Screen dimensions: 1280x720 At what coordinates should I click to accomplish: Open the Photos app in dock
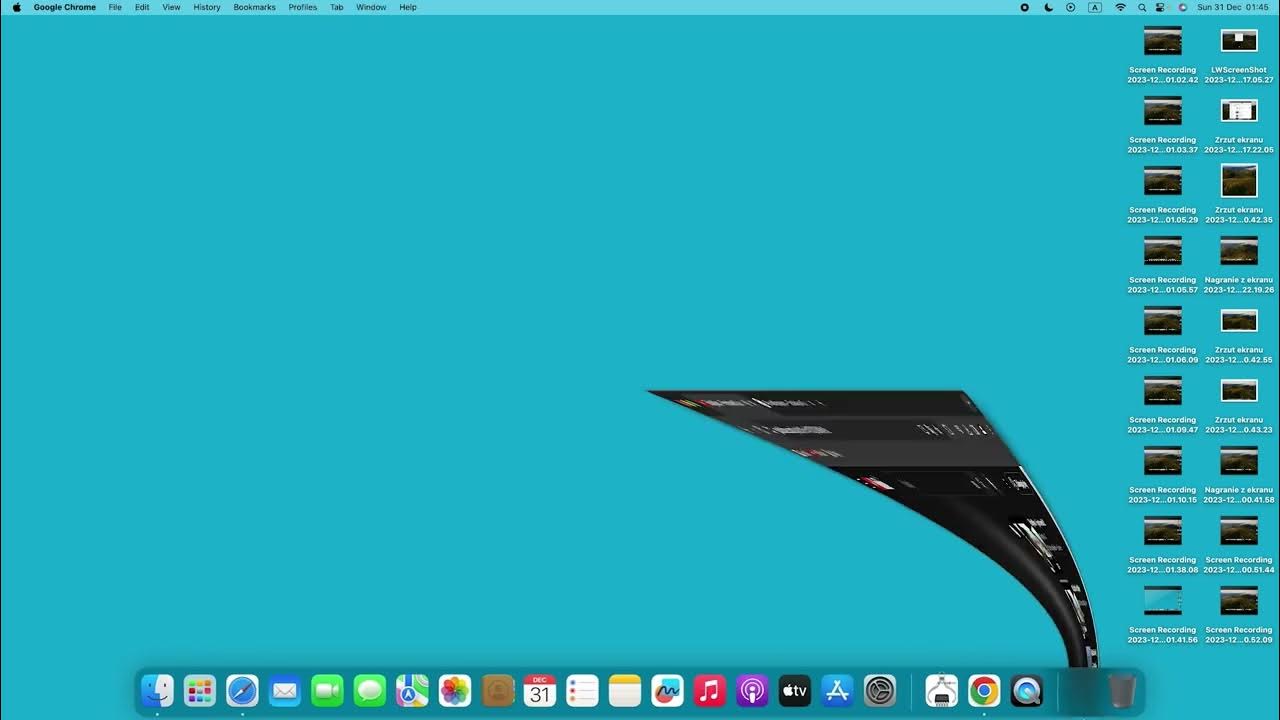[455, 691]
